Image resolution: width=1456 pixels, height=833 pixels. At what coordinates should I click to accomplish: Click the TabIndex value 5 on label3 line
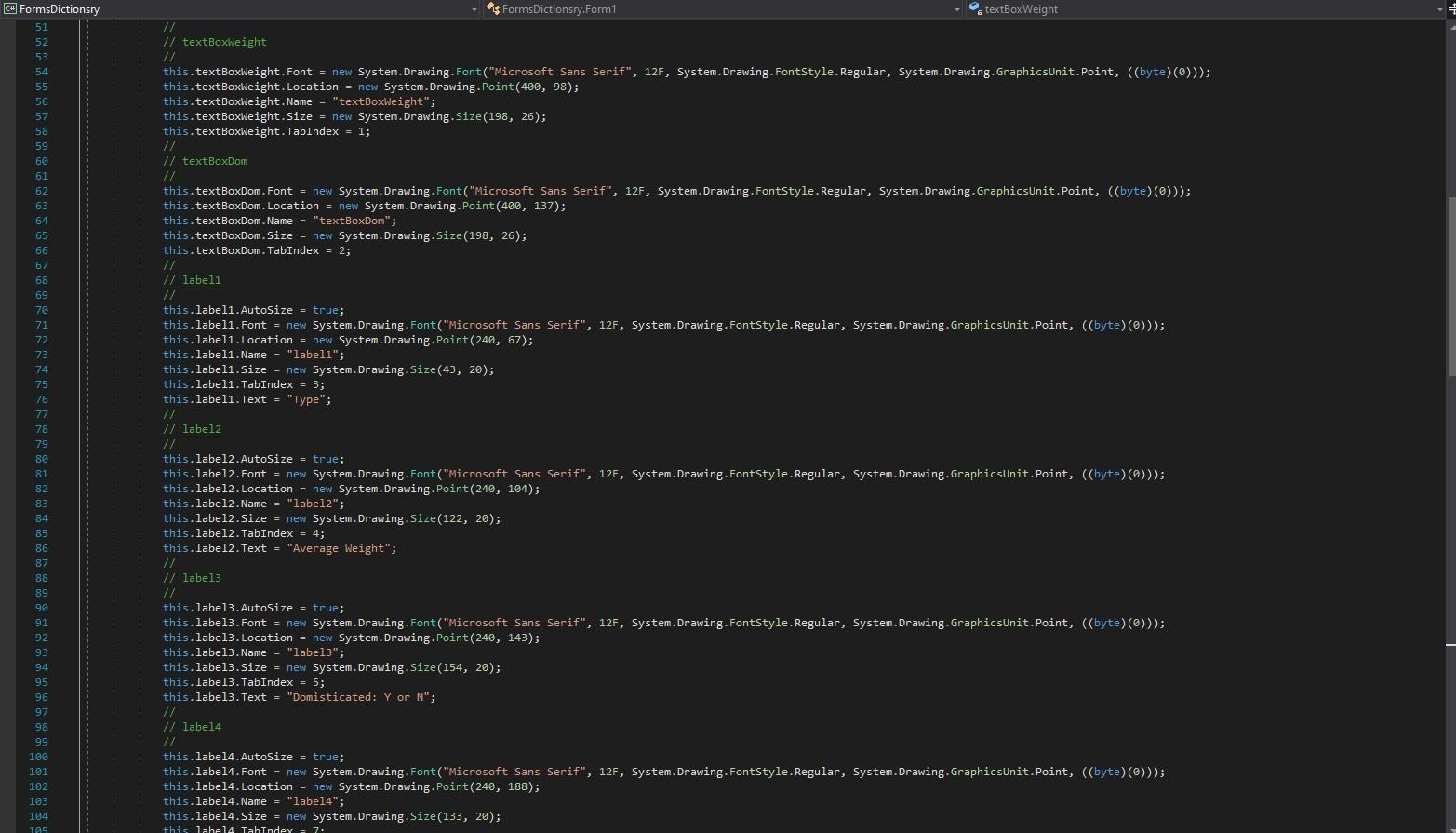point(317,682)
